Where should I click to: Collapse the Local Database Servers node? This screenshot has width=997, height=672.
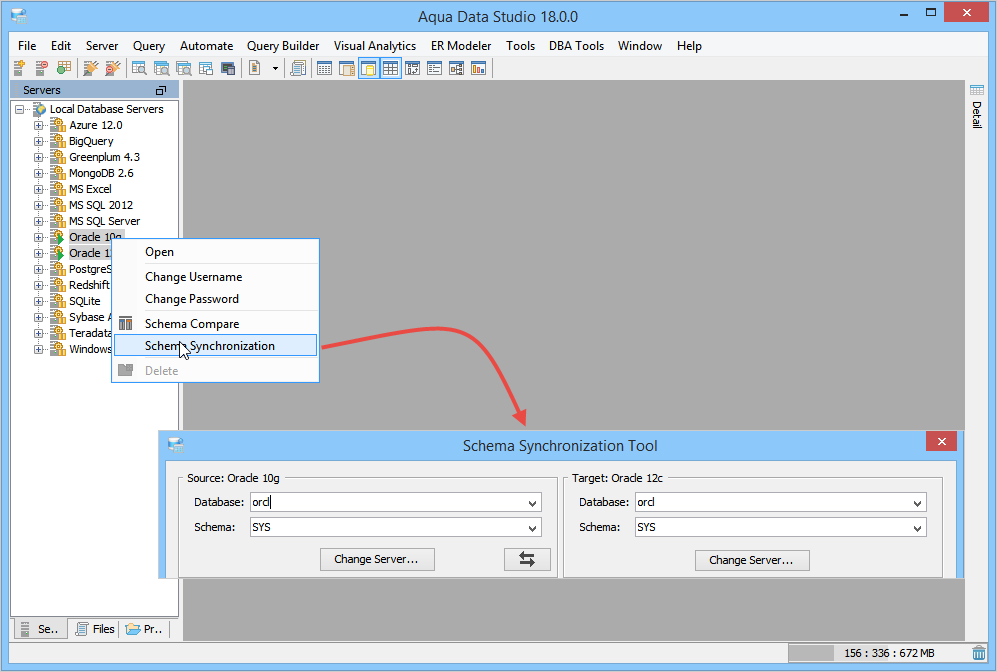coord(20,109)
